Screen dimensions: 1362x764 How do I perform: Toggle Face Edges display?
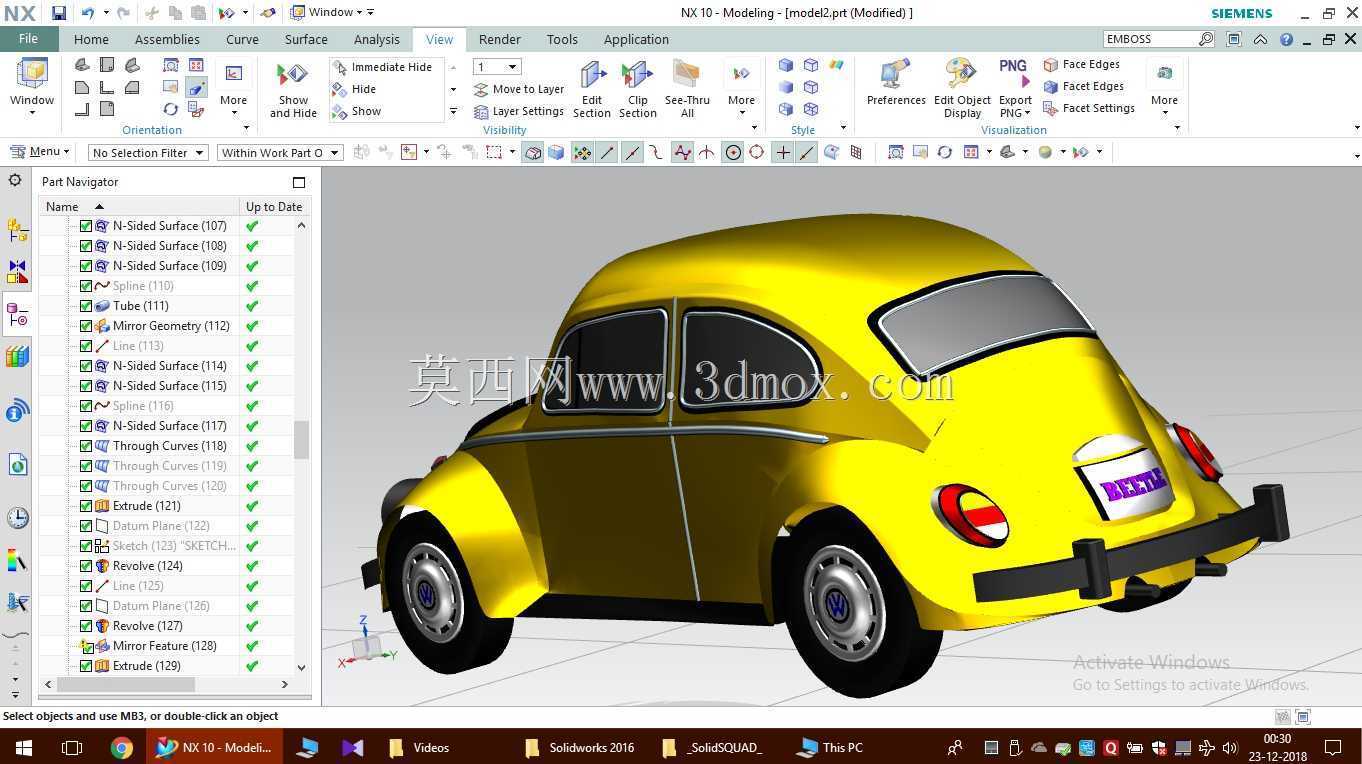pos(1081,64)
